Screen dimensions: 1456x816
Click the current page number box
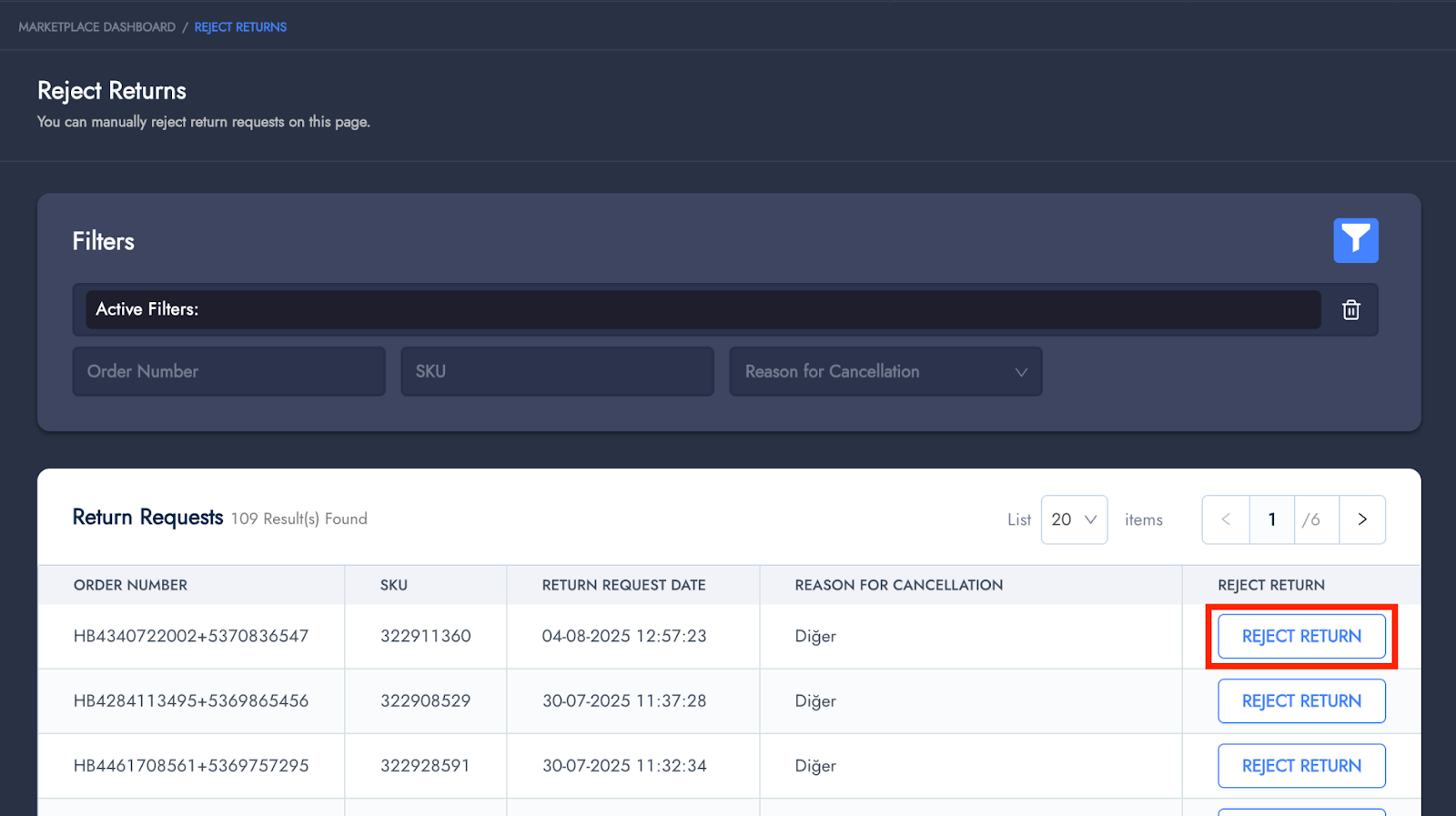click(x=1271, y=519)
